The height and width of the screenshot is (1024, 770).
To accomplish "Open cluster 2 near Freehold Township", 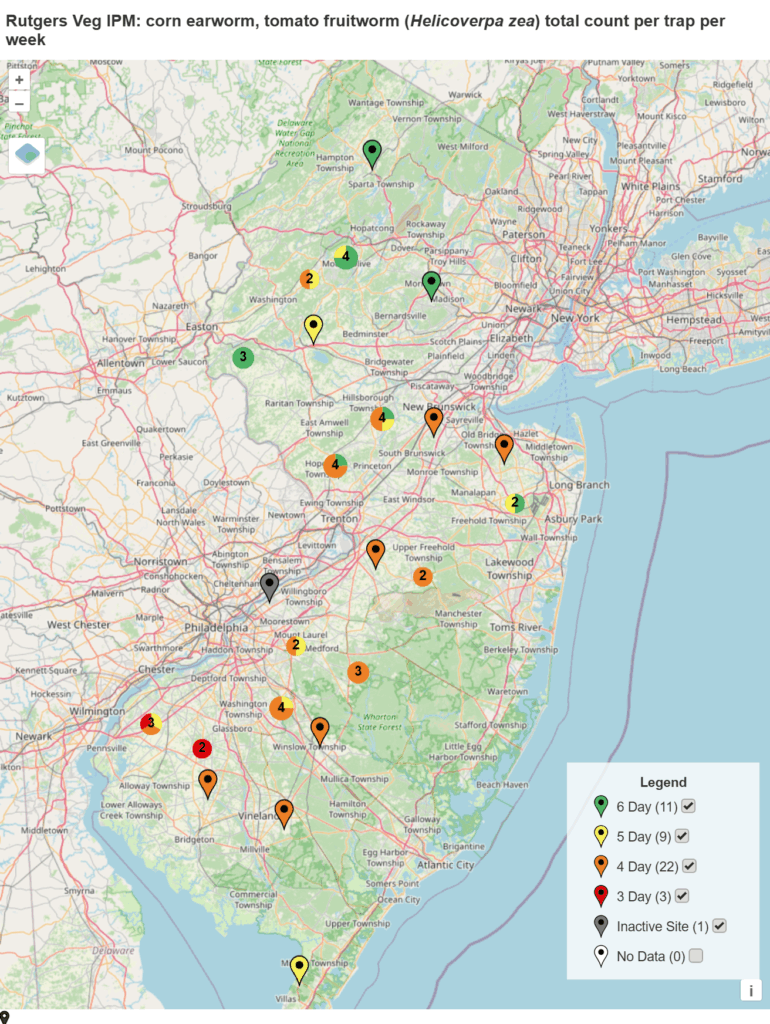I will click(x=515, y=503).
